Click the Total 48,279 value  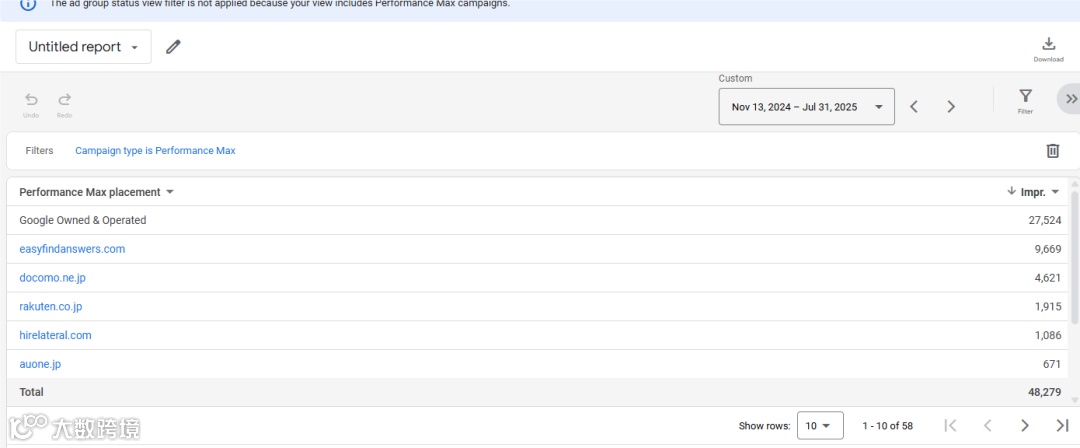click(1044, 392)
